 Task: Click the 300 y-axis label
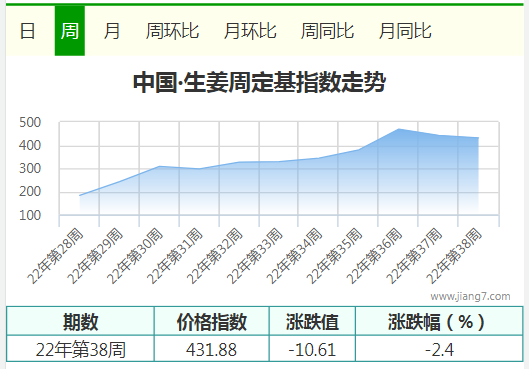tap(30, 168)
